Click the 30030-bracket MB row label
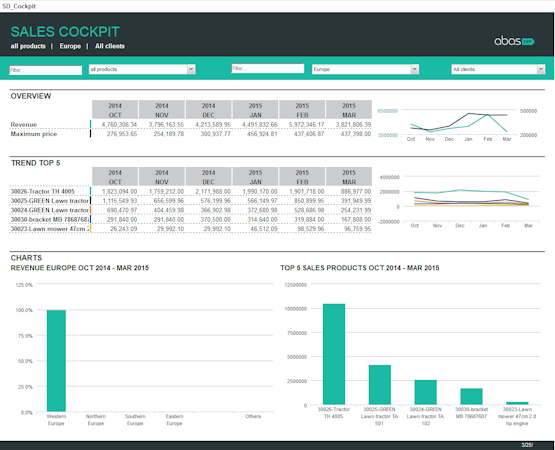The height and width of the screenshot is (450, 555). (50, 220)
